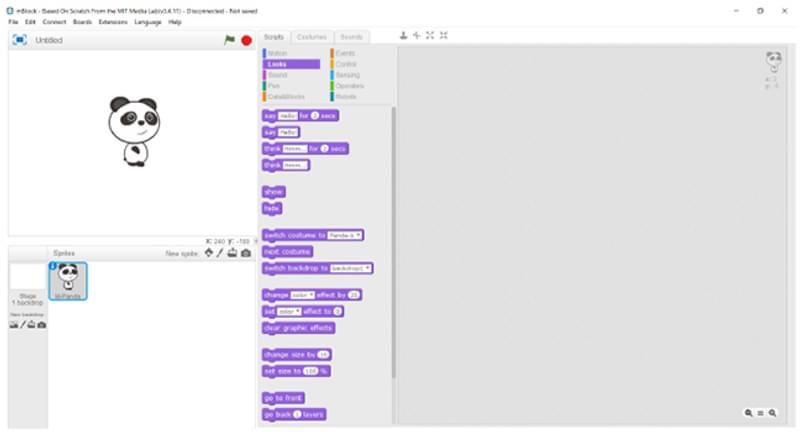
Task: Paint a new backdrop
Action: tap(22, 324)
